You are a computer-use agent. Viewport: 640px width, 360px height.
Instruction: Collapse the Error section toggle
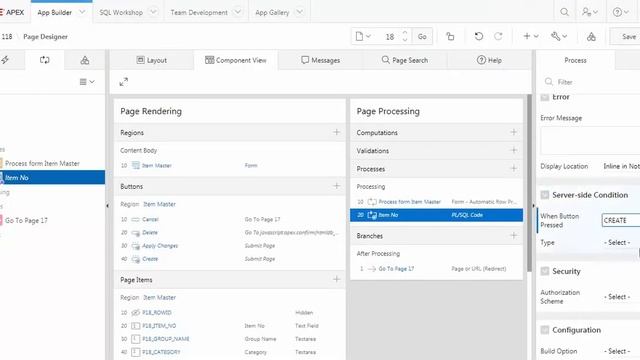(x=544, y=97)
